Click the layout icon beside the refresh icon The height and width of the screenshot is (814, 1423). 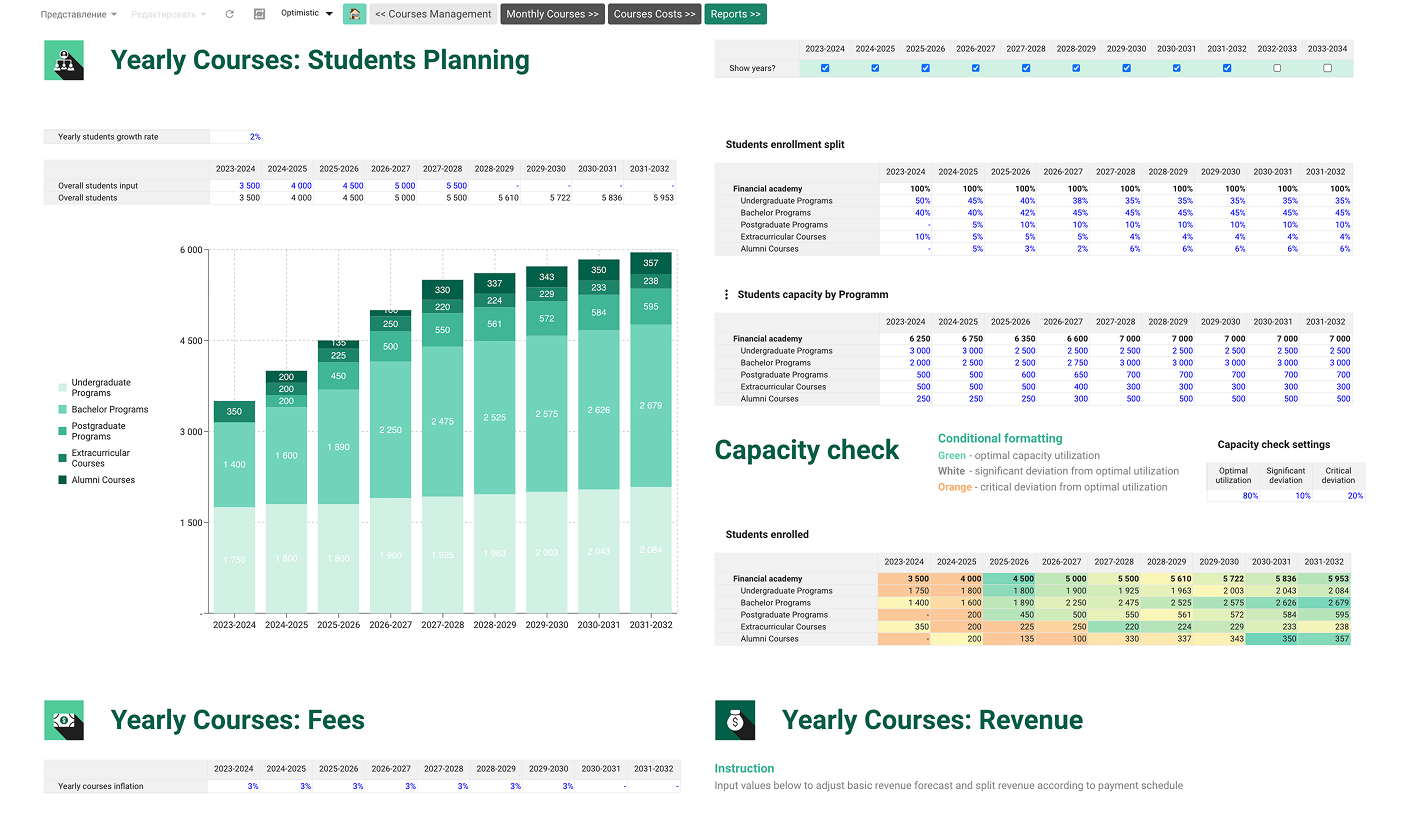click(259, 14)
